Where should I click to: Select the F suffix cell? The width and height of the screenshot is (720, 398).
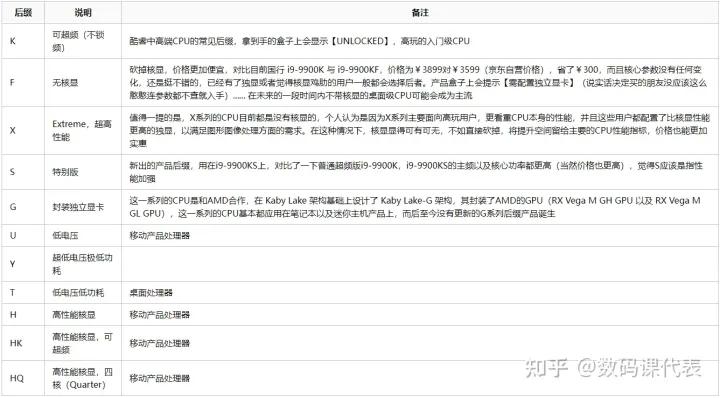(23, 83)
